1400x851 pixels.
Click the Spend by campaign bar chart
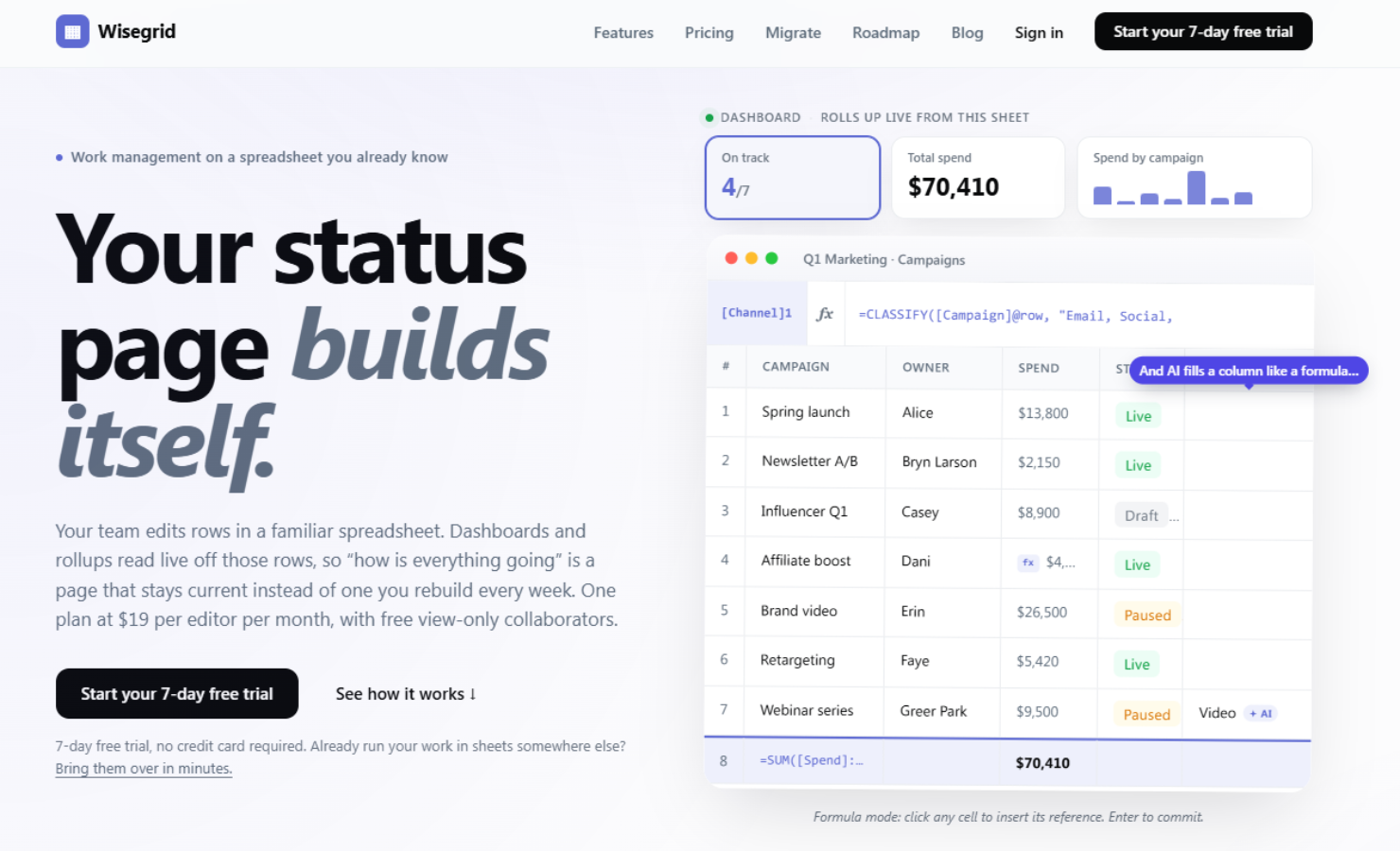pos(1173,187)
